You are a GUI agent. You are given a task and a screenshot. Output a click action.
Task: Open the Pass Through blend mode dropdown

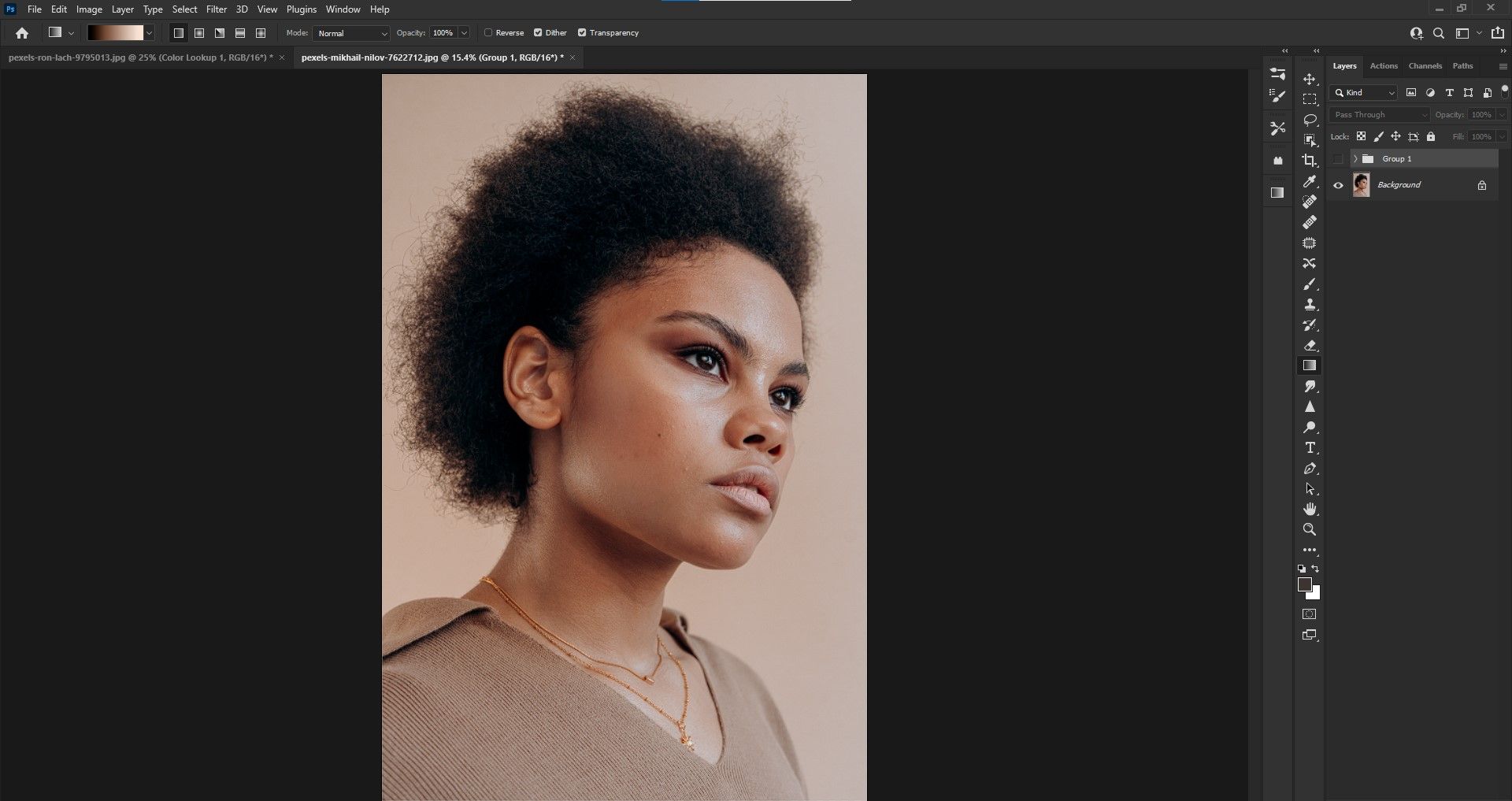click(1379, 115)
